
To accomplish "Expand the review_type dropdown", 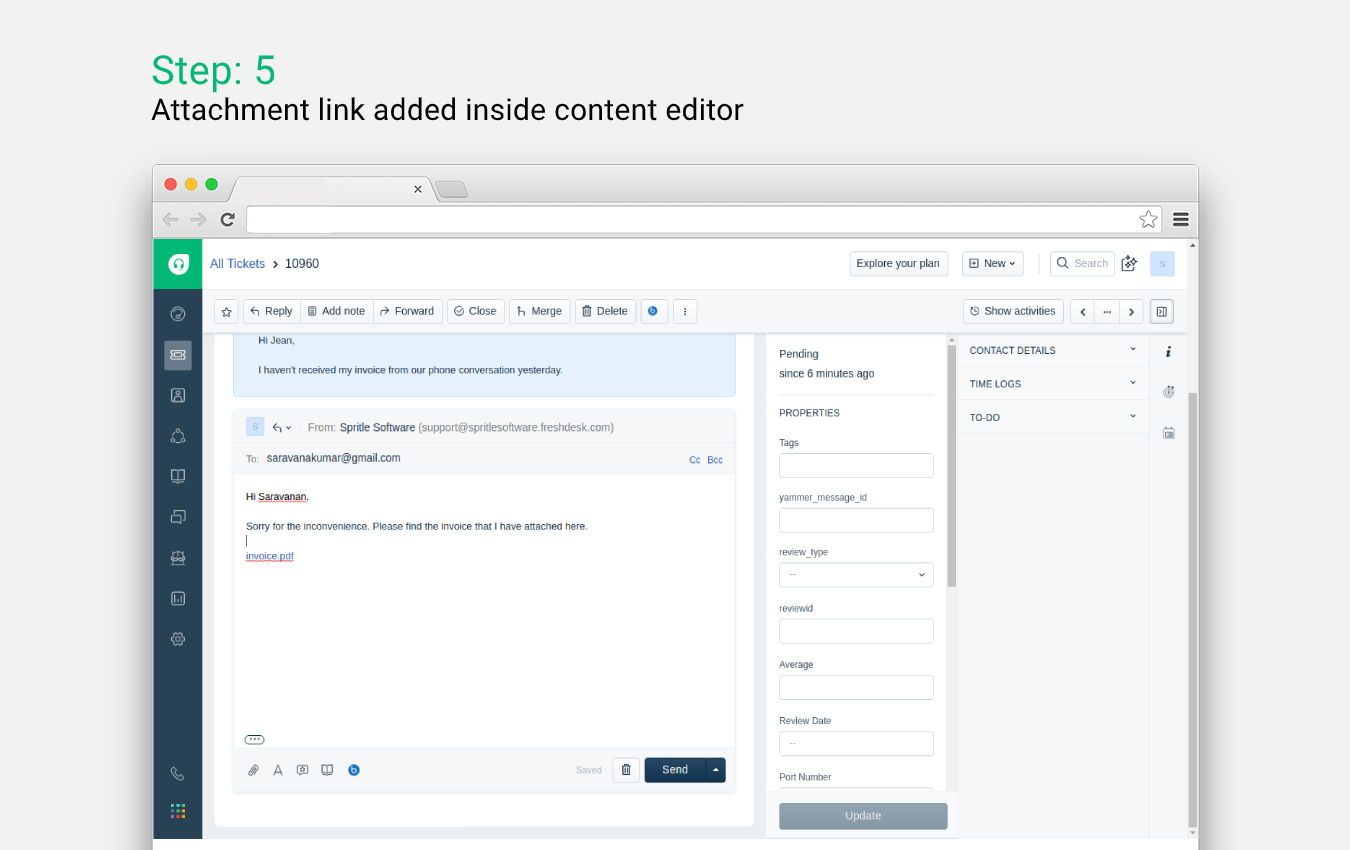I will pos(856,575).
